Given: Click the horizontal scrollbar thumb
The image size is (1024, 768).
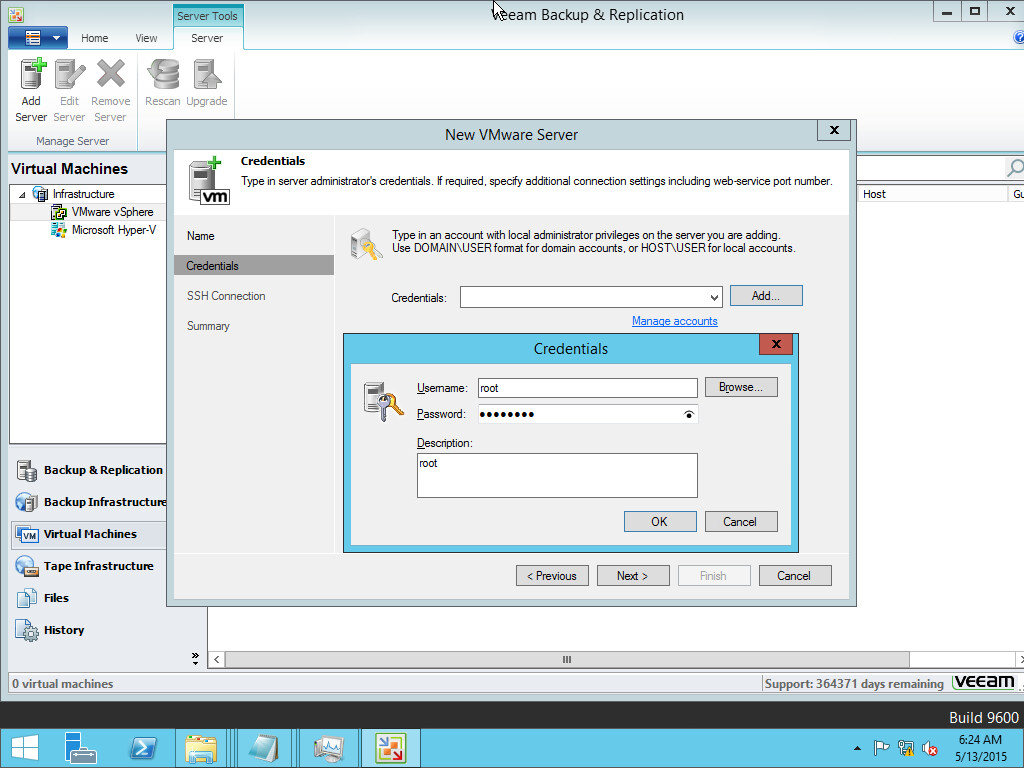Looking at the screenshot, I should coord(567,660).
